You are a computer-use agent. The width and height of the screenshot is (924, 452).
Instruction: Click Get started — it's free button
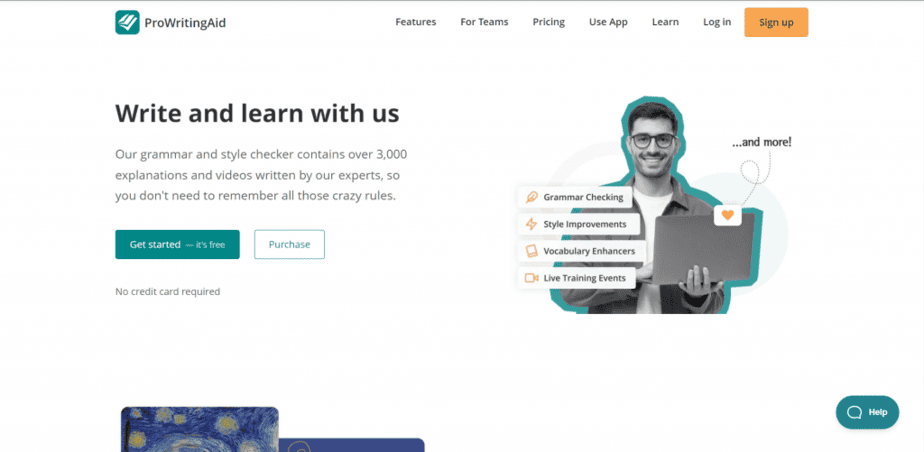177,245
